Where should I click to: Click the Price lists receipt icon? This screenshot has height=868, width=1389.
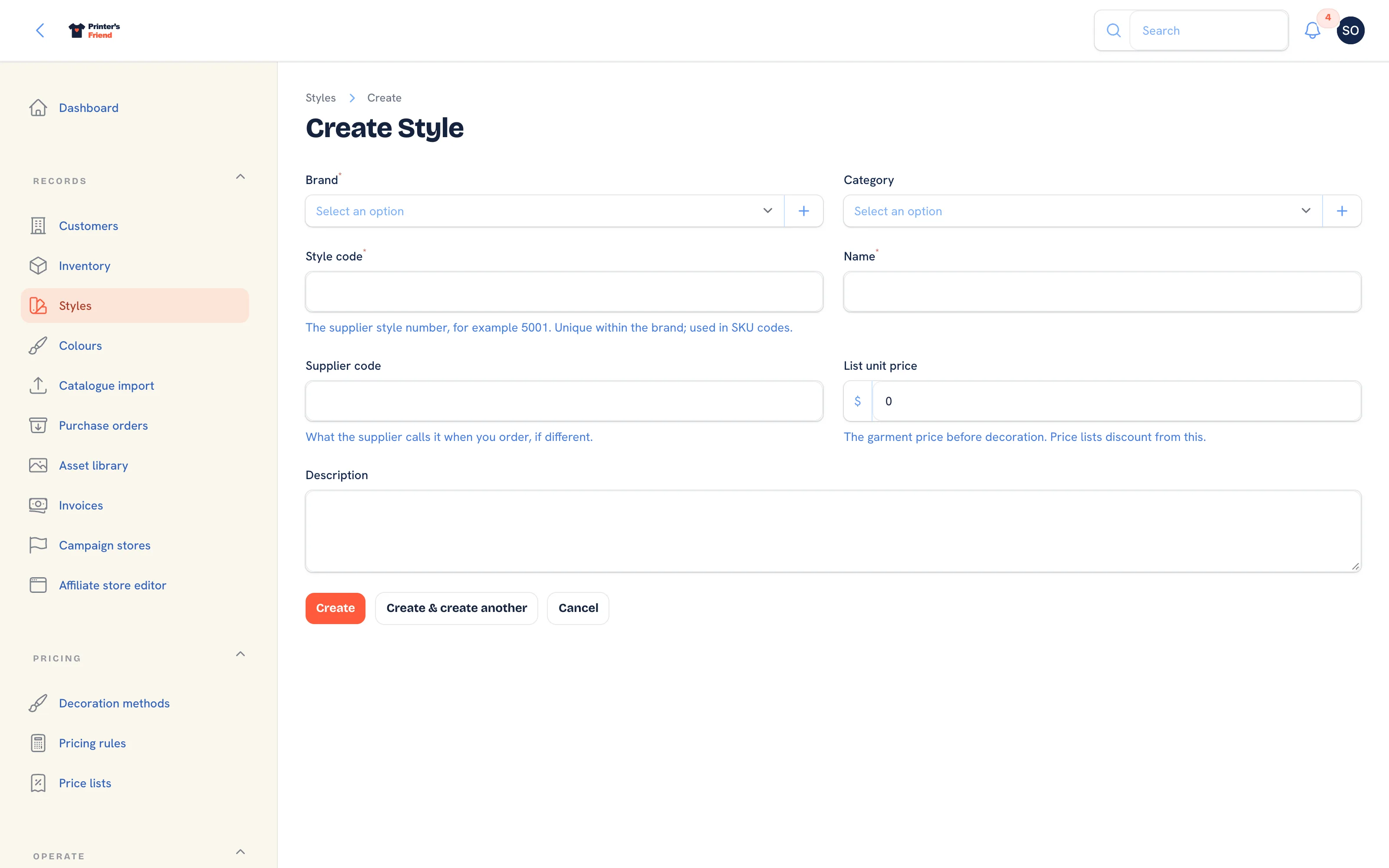click(x=38, y=783)
